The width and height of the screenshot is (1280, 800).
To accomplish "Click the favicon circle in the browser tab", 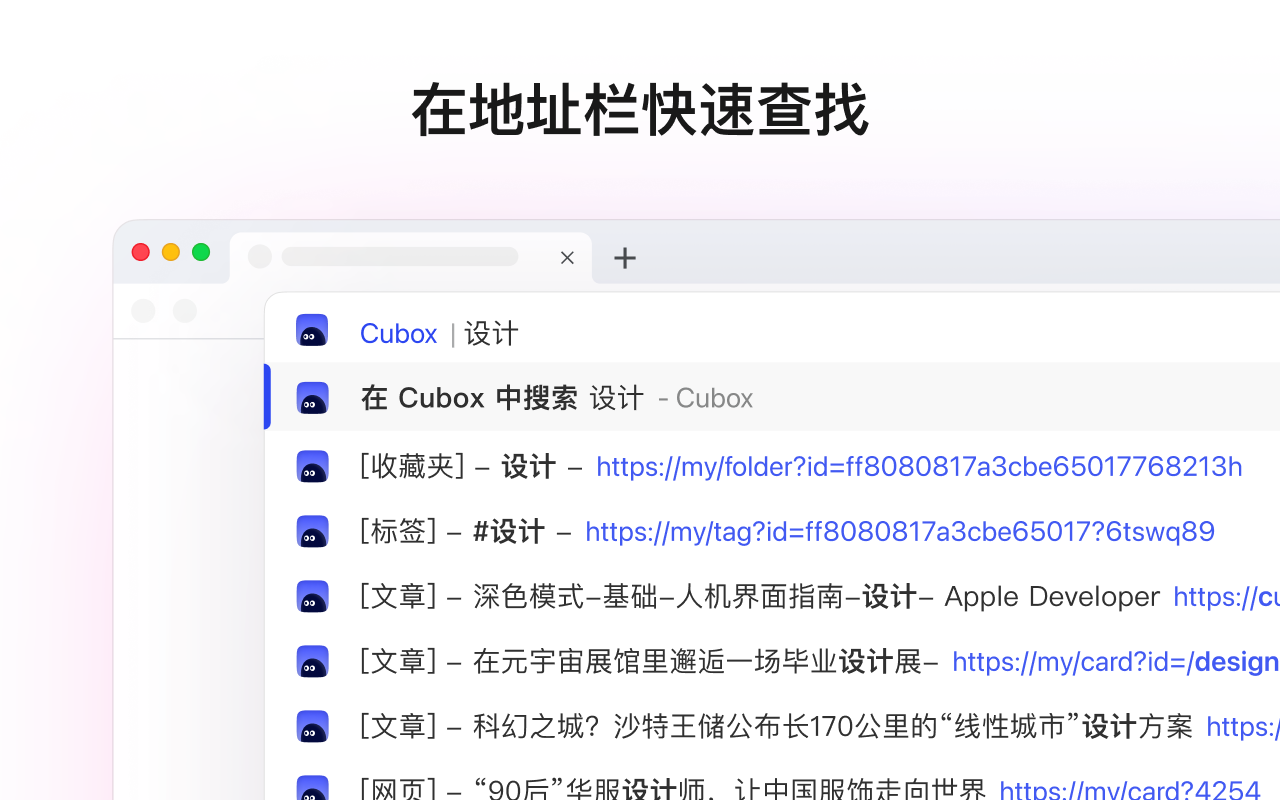I will click(259, 257).
